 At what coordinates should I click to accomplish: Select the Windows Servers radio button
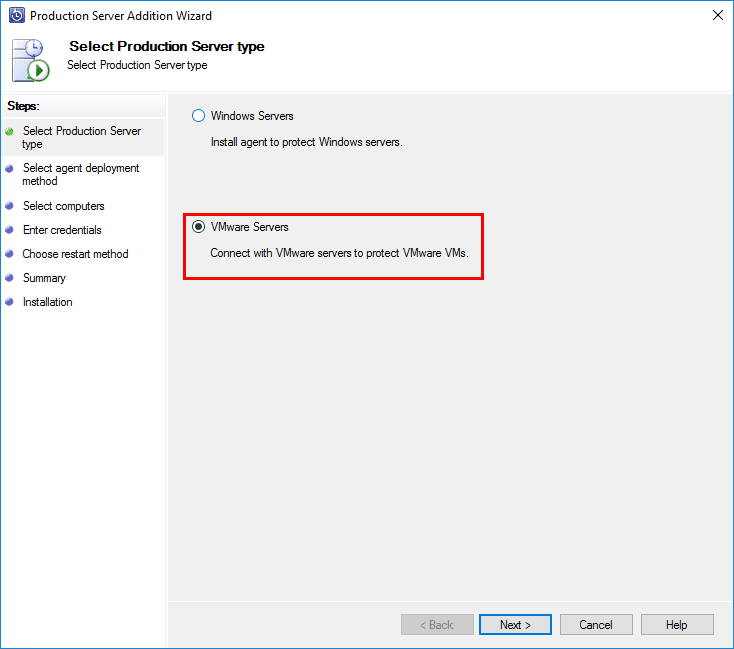[198, 116]
